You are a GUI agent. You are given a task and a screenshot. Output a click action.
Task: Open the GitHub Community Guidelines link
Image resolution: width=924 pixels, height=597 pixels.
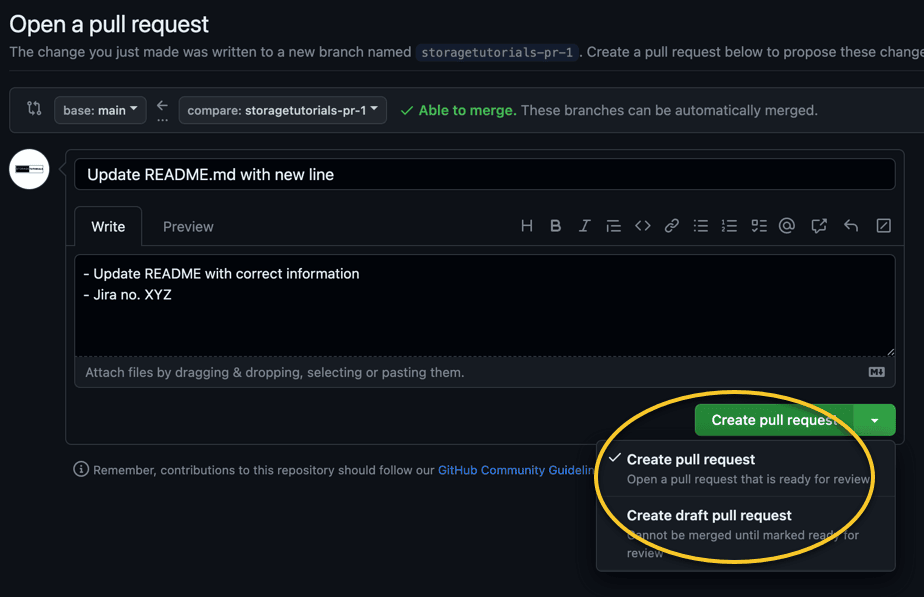[x=517, y=470]
